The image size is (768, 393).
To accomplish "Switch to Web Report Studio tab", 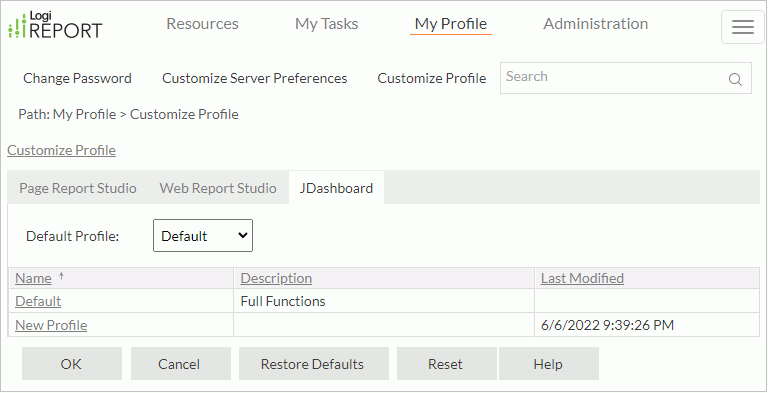I will click(218, 188).
